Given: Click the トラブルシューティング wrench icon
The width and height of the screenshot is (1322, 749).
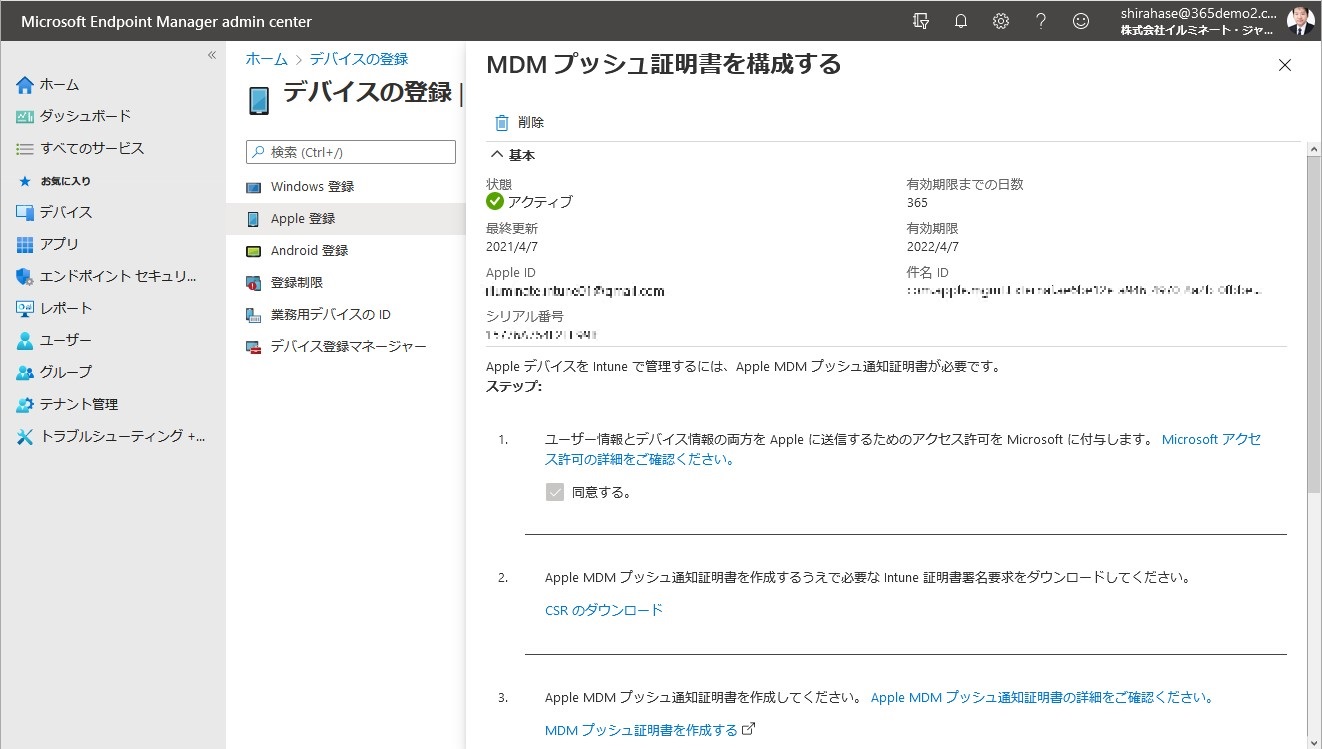Looking at the screenshot, I should coord(25,437).
